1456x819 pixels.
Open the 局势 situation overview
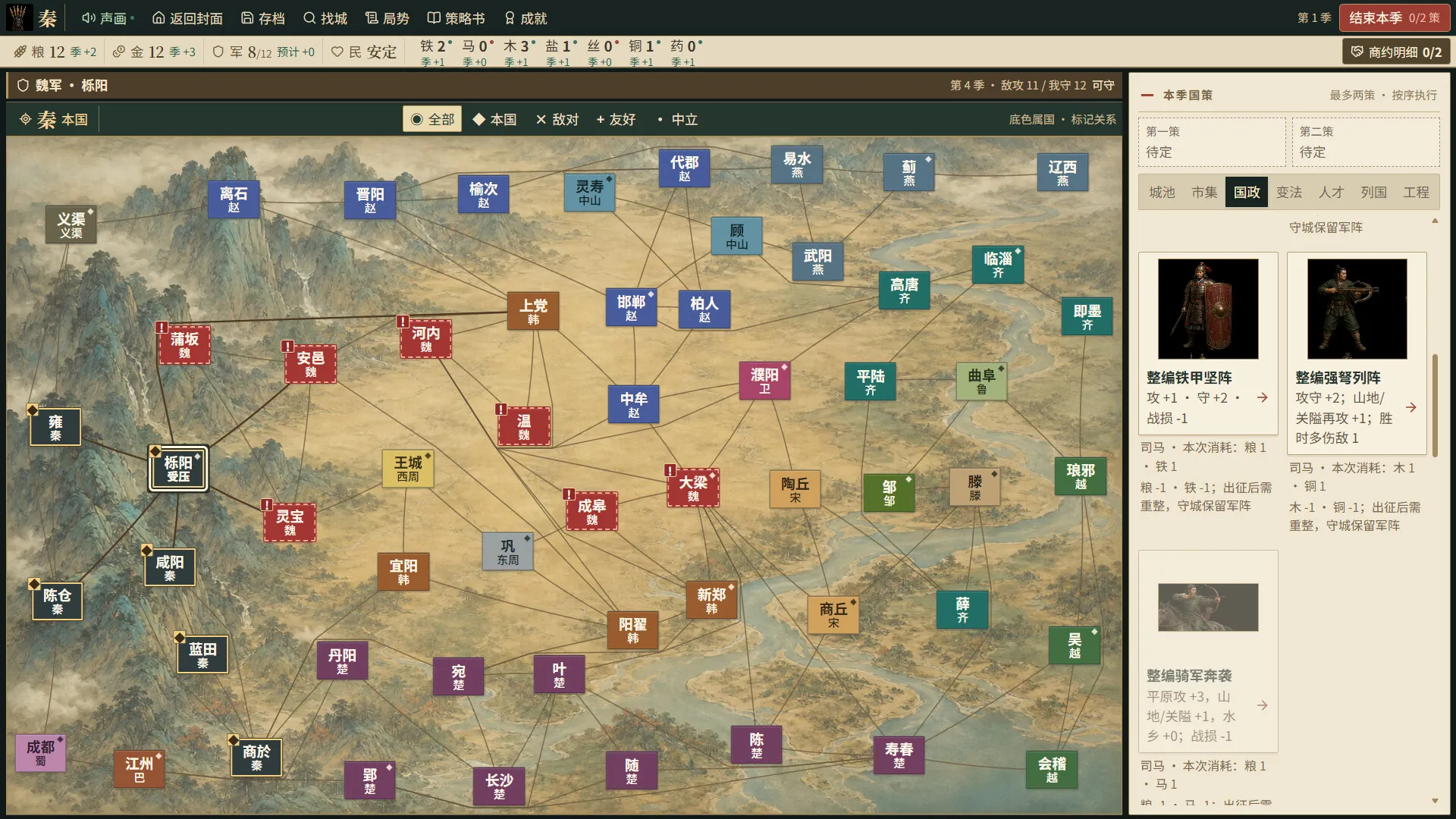coord(388,17)
